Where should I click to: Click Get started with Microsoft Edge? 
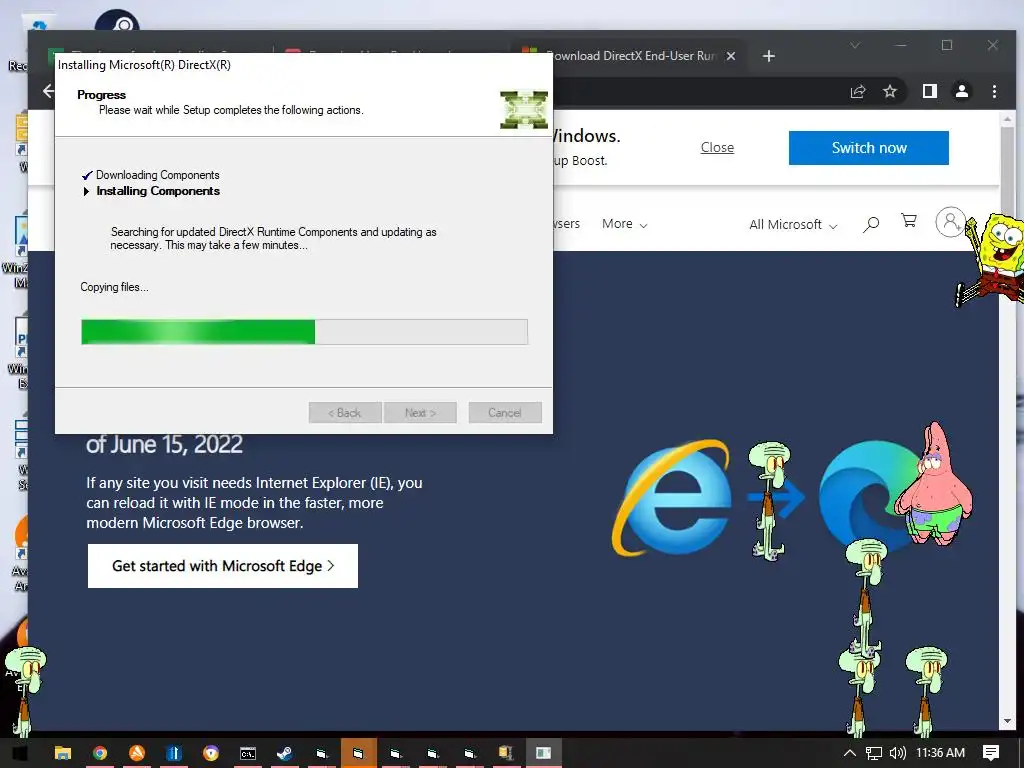[x=223, y=566]
